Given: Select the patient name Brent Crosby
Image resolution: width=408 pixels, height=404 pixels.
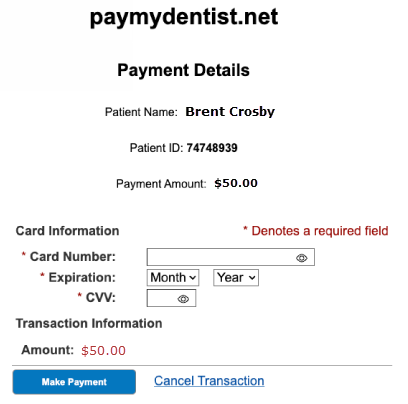Looking at the screenshot, I should pyautogui.click(x=230, y=112).
